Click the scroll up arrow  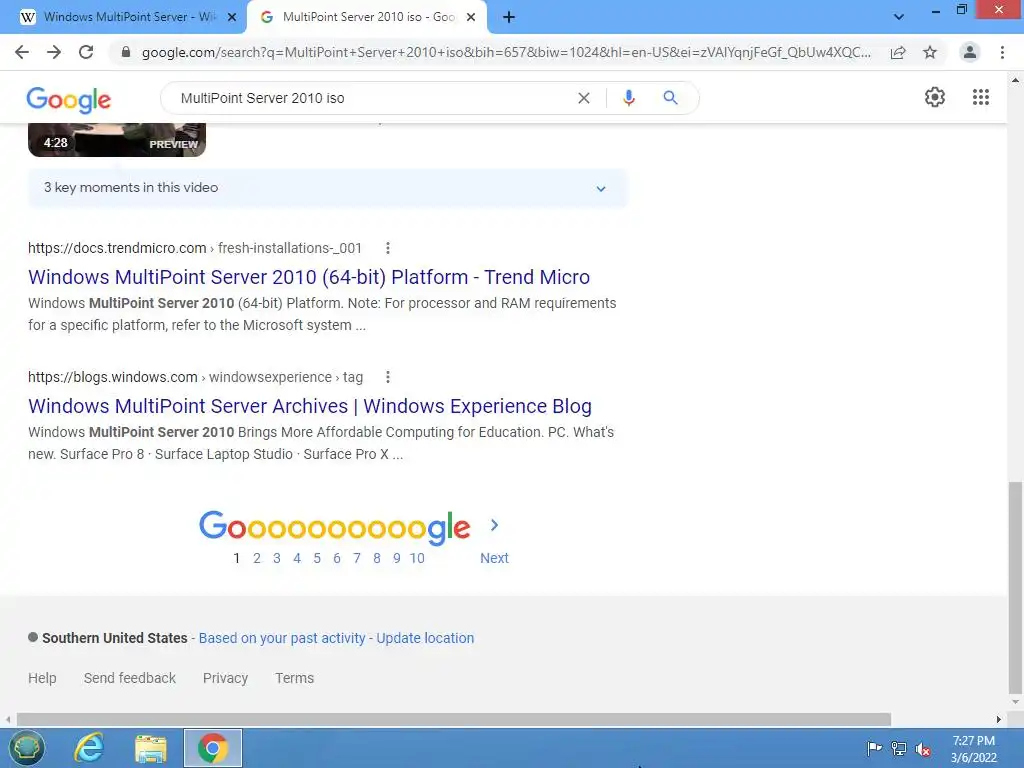(x=1015, y=80)
